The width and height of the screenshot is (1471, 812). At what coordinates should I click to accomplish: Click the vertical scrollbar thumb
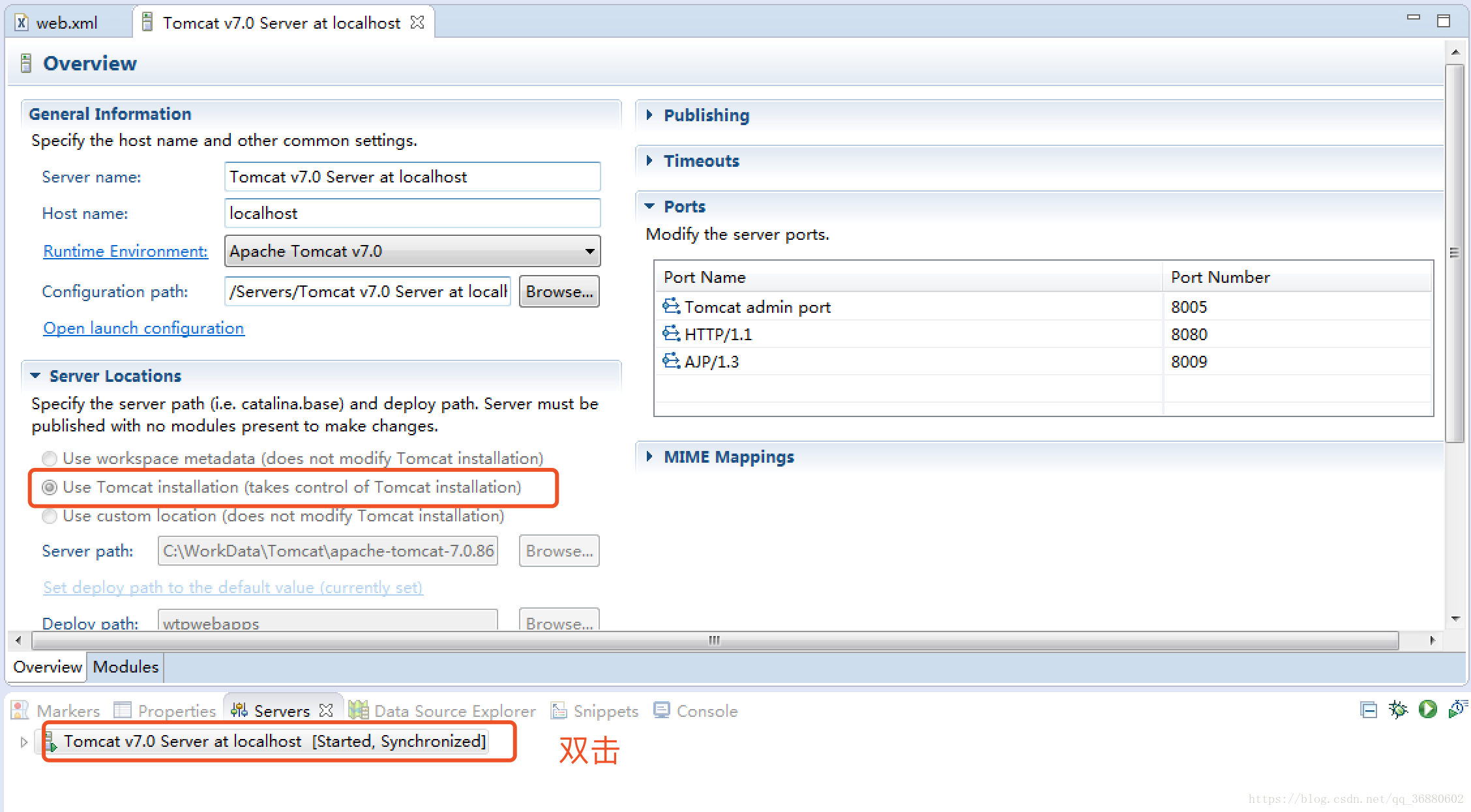[1455, 253]
